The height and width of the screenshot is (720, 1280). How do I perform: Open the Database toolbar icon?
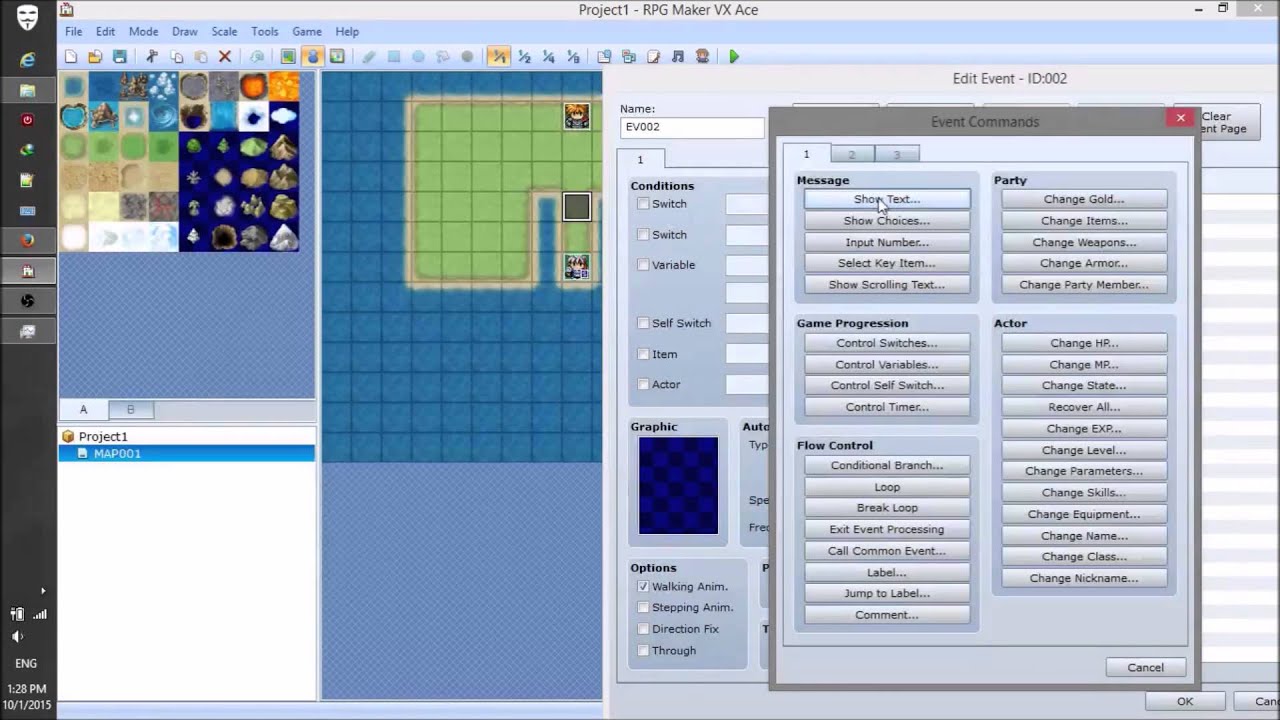(x=604, y=57)
